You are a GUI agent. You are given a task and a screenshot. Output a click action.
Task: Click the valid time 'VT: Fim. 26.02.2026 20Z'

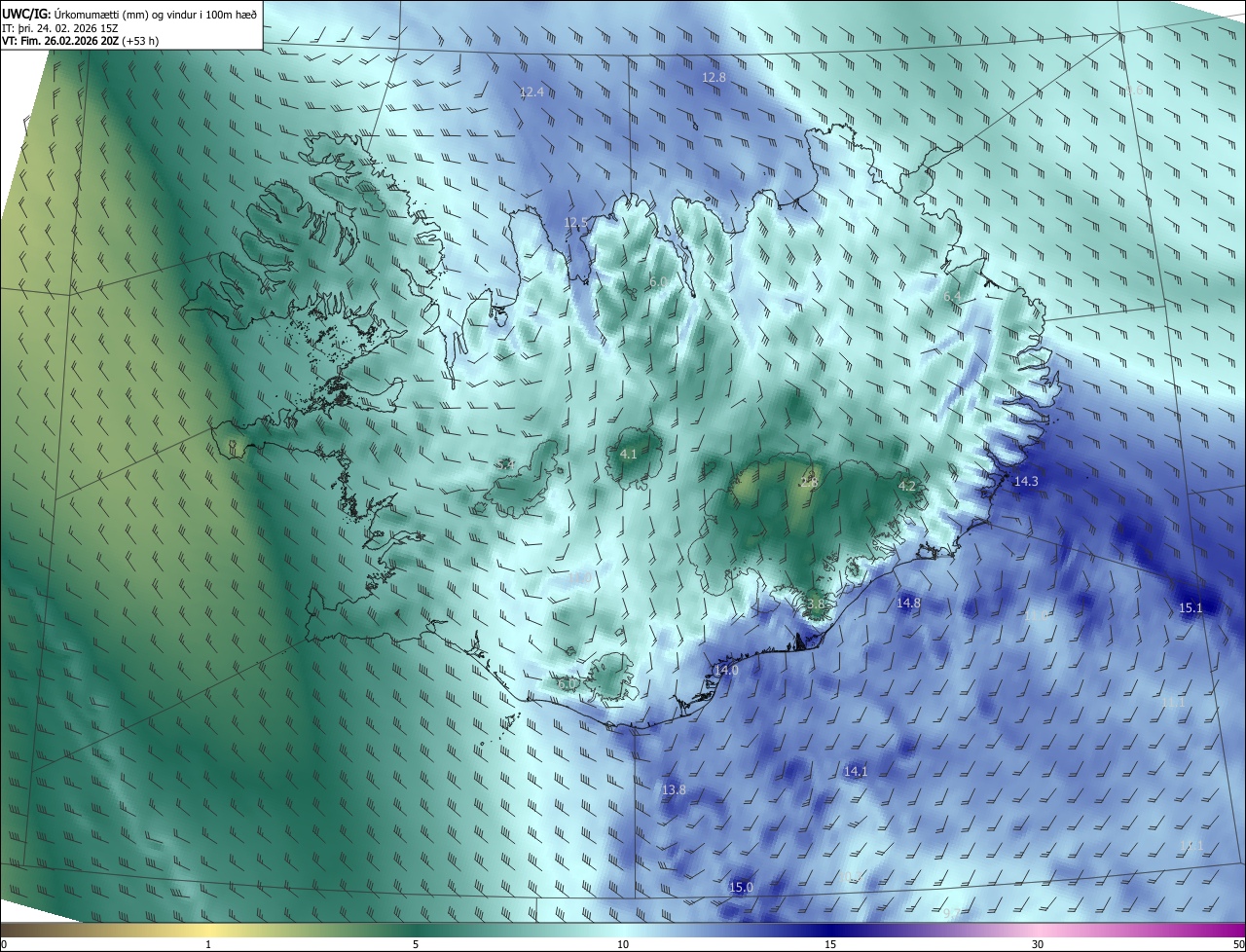[x=61, y=41]
